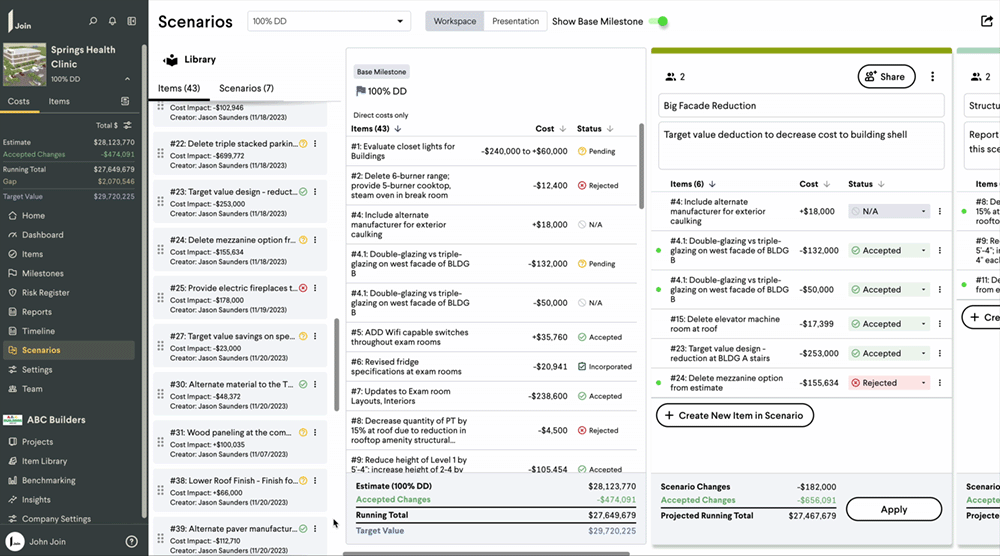
Task: Click the Apply button
Action: 893,509
